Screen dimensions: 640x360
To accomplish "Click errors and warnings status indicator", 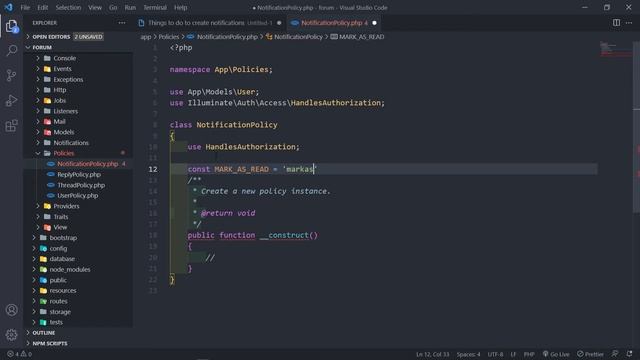I will (x=19, y=354).
